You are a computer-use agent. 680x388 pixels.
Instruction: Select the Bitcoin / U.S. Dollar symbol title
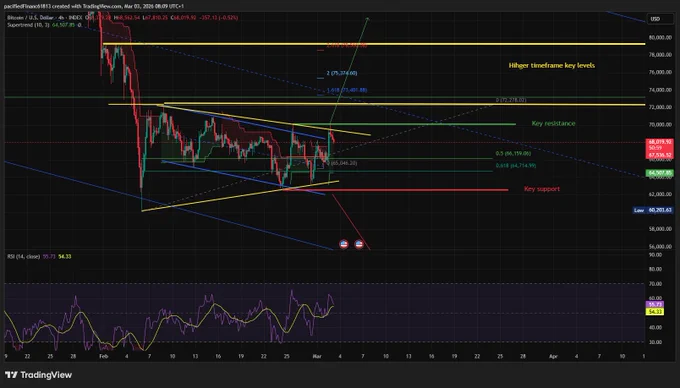point(29,18)
